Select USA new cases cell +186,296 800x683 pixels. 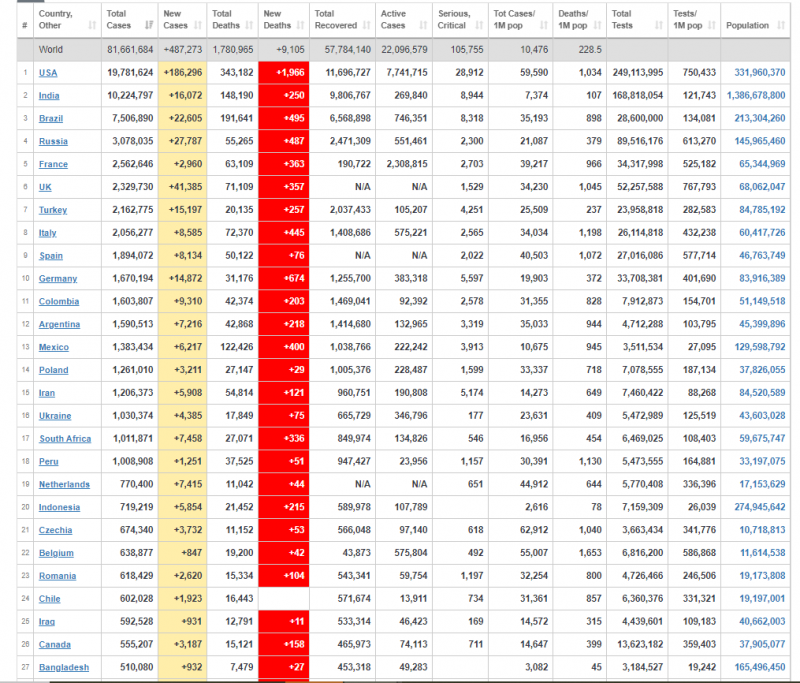(x=183, y=72)
